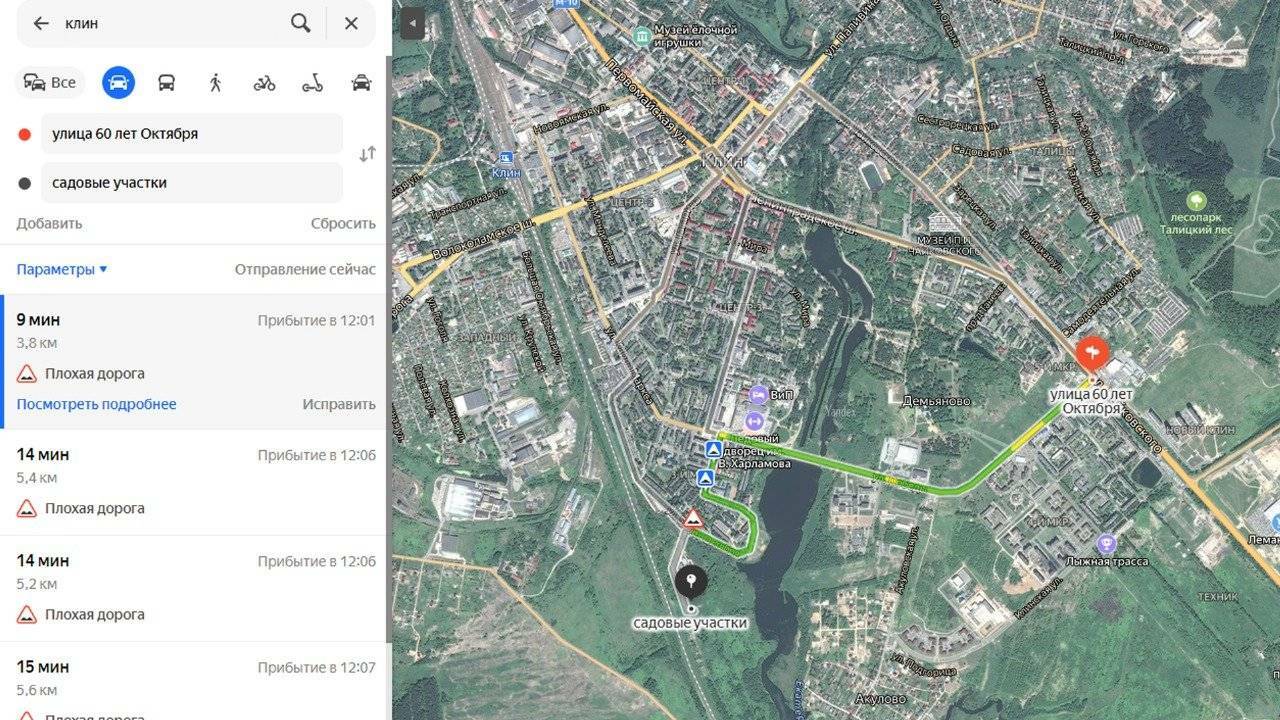Image resolution: width=1280 pixels, height=720 pixels.
Task: Collapse the side panel with the arrow button
Action: click(412, 24)
